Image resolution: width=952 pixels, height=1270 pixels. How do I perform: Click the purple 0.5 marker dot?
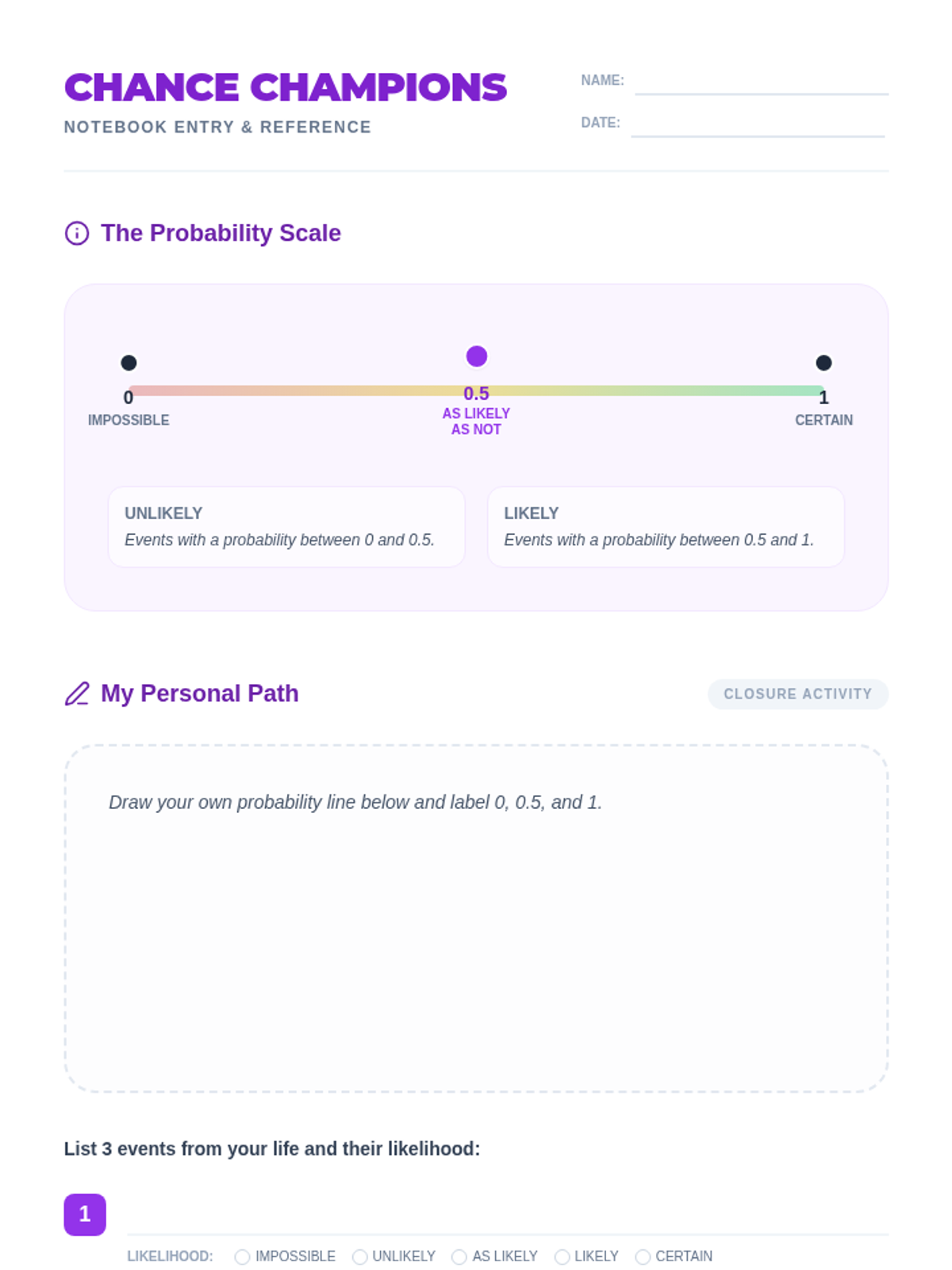(x=476, y=356)
